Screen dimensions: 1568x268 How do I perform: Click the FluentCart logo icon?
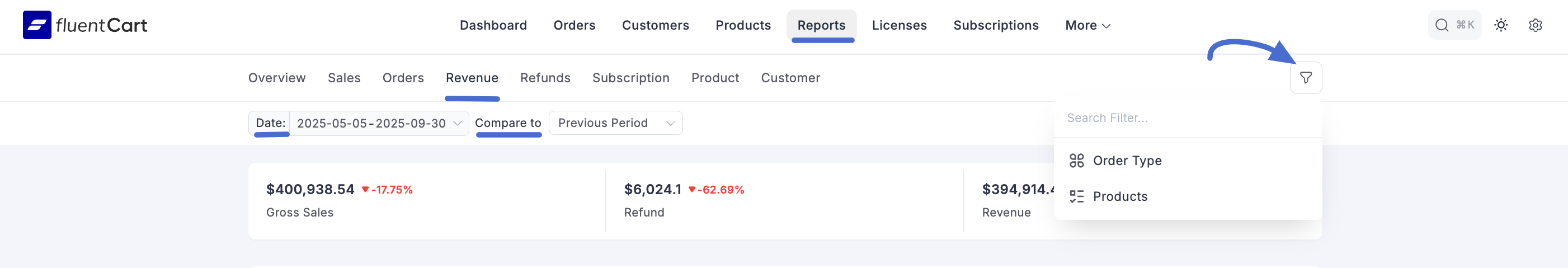pyautogui.click(x=37, y=25)
